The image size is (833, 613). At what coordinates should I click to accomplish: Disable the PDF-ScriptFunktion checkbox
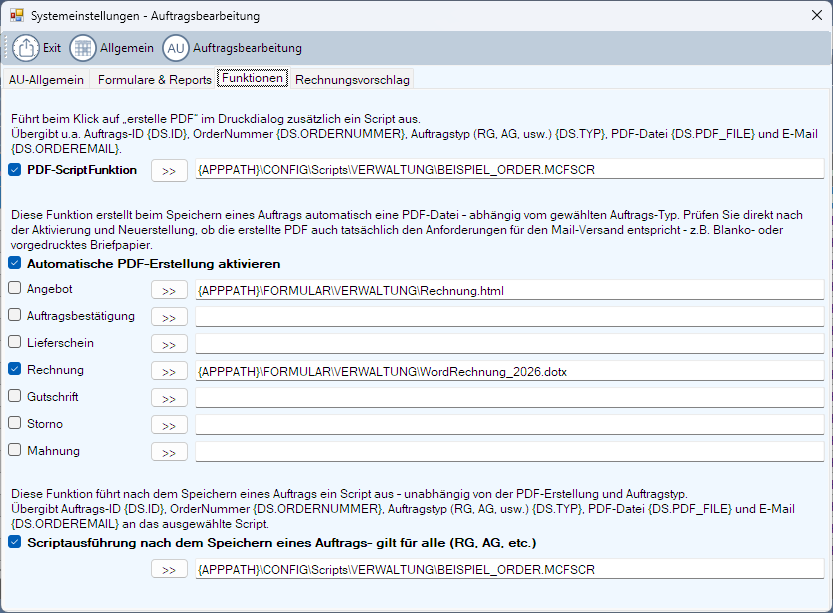[14, 170]
